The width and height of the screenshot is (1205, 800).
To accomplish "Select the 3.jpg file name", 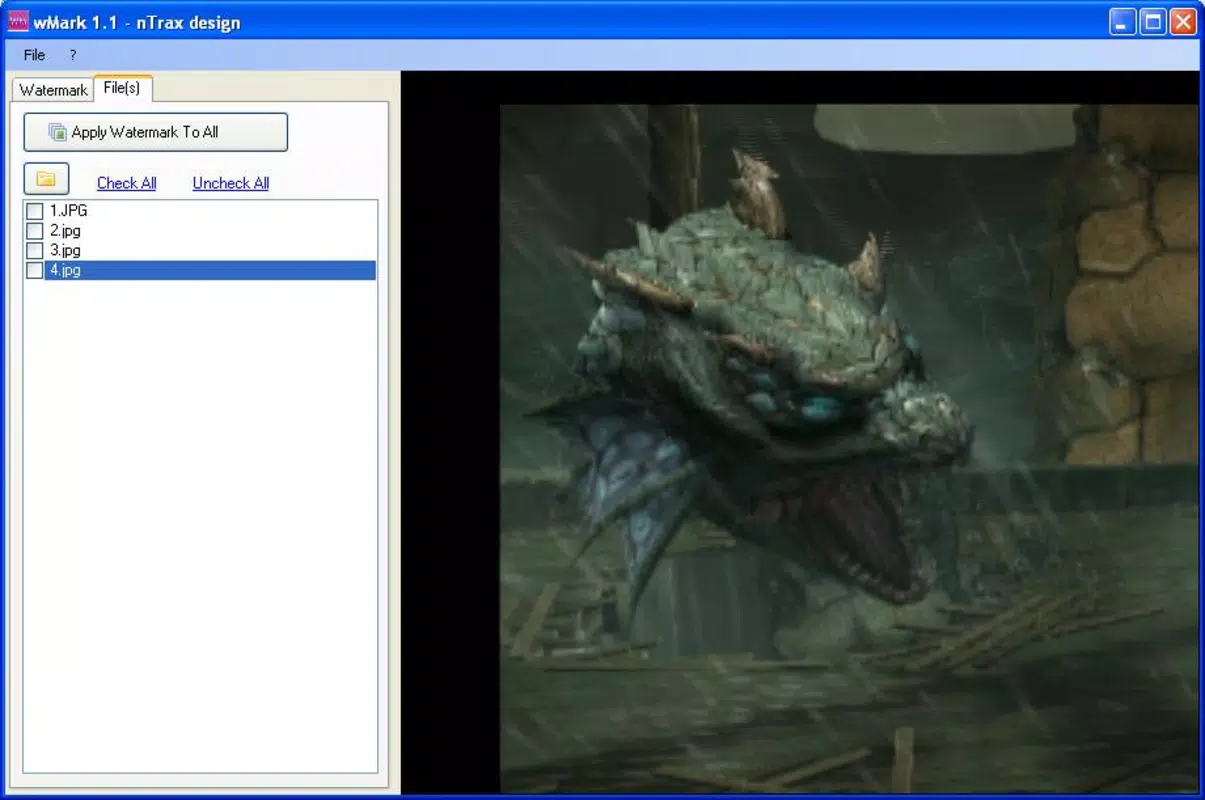I will pyautogui.click(x=65, y=250).
